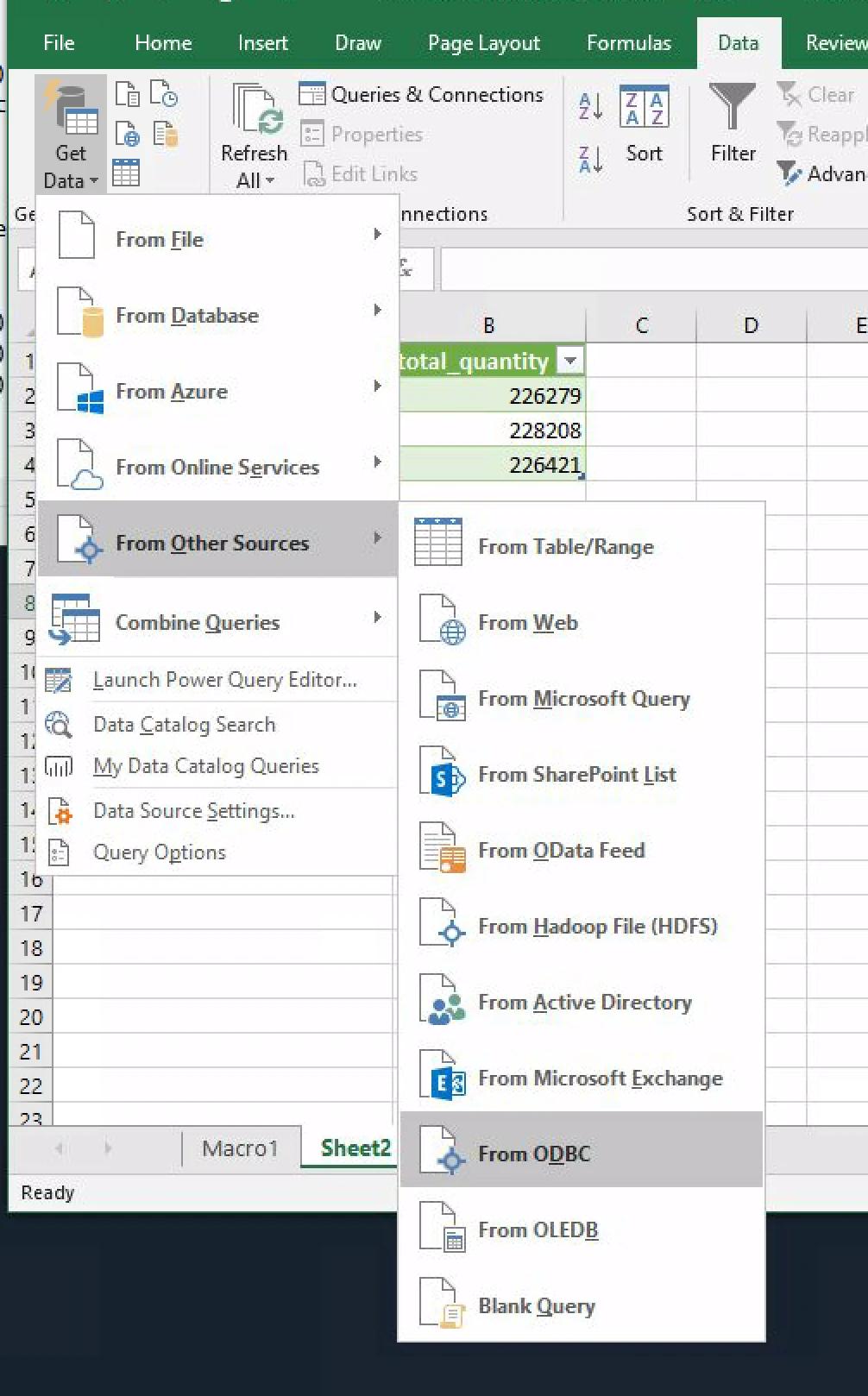Select column C header
Image resolution: width=868 pixels, height=1396 pixels.
(x=641, y=325)
